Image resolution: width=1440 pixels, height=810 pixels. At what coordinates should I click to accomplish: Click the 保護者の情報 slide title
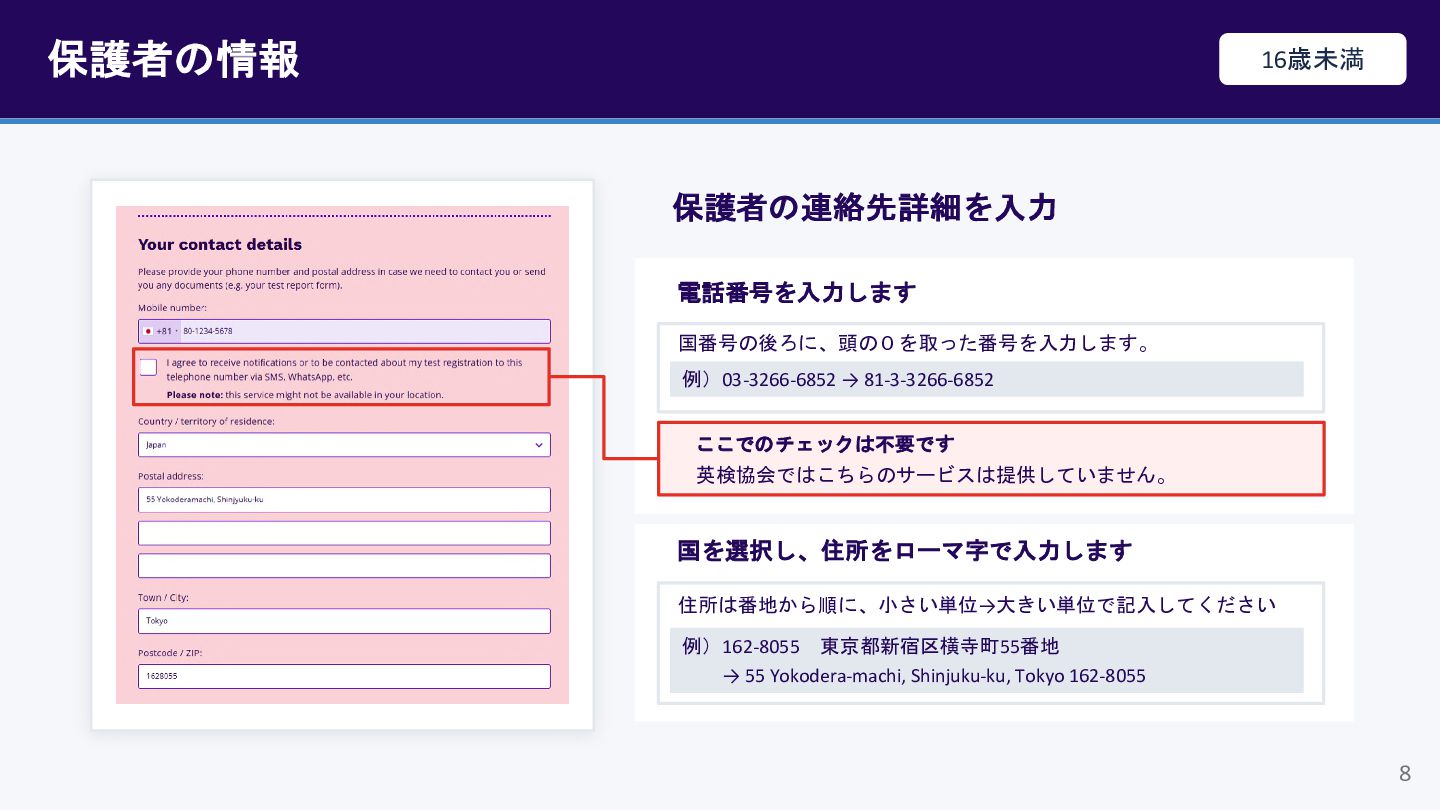(174, 59)
